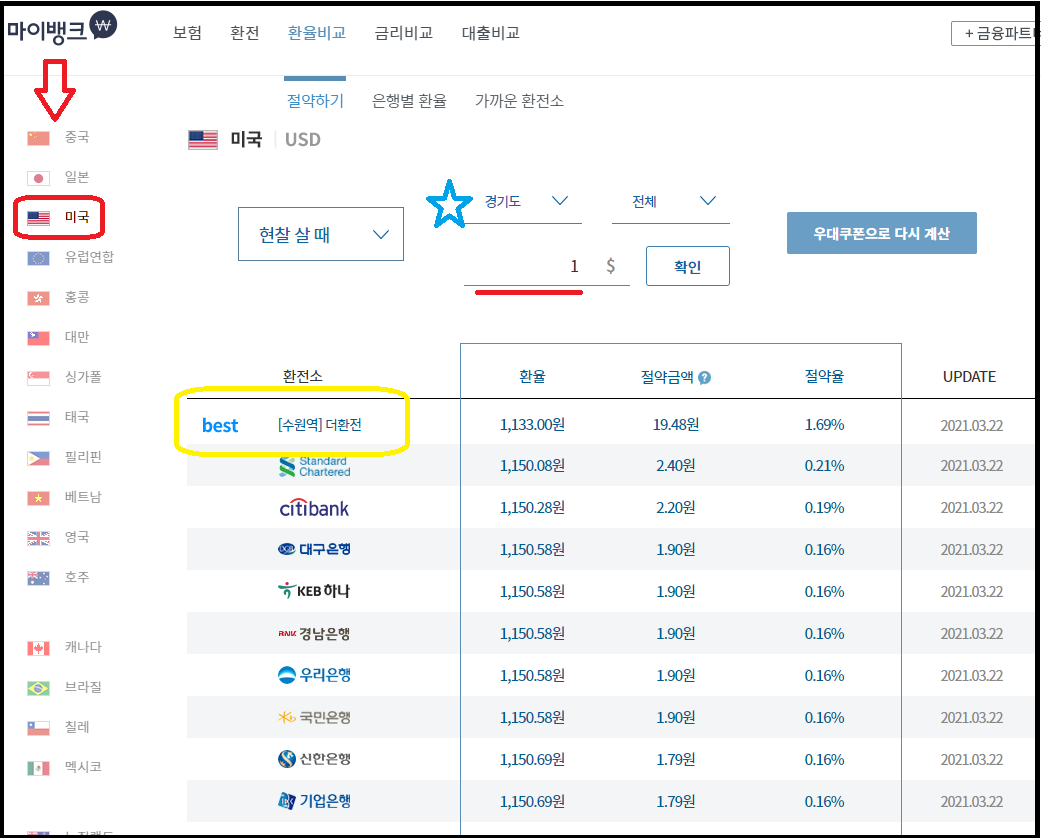
Task: Select 홍콩 in the country list
Action: tap(76, 297)
